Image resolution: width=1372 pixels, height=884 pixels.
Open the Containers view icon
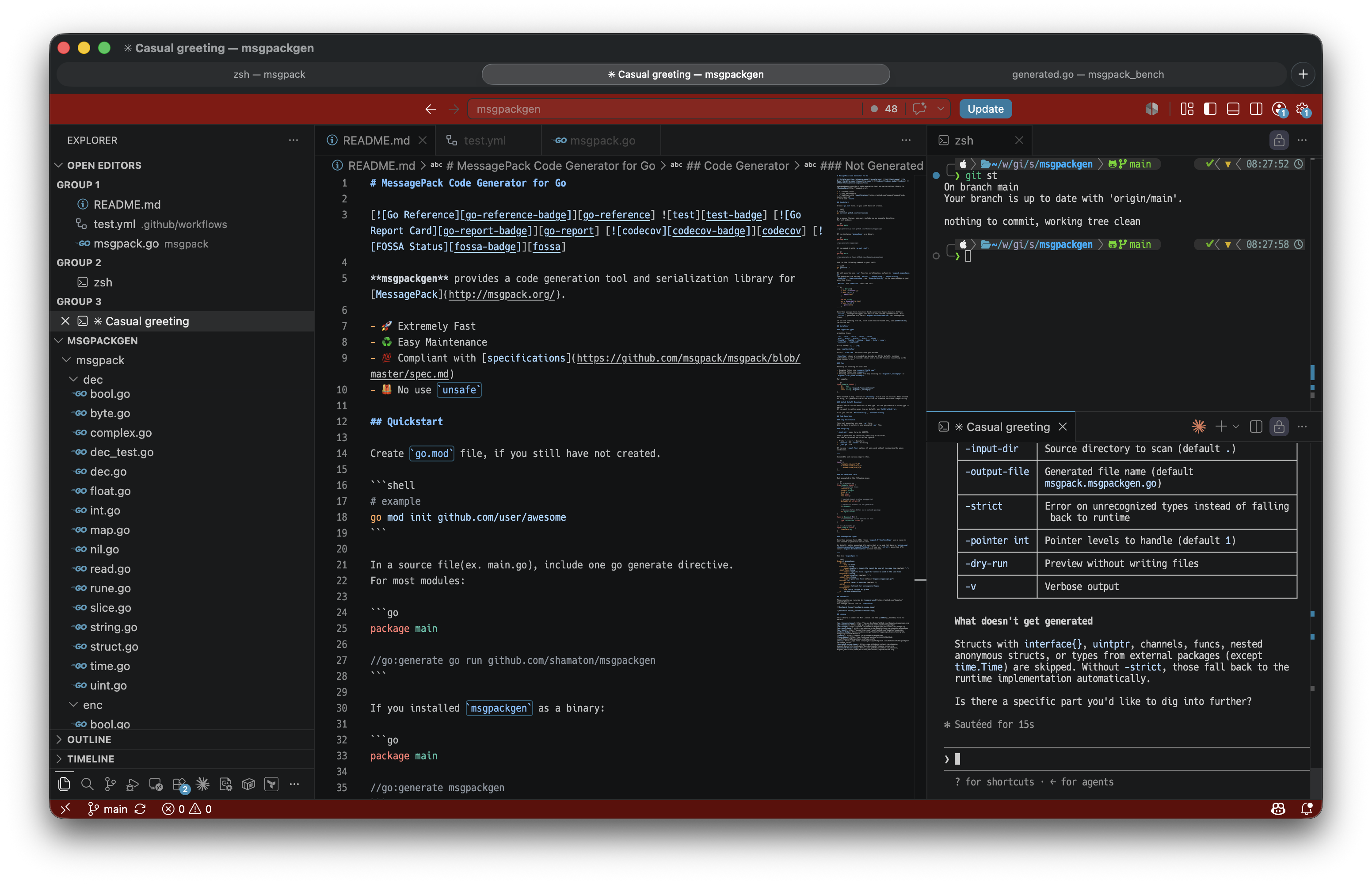248,784
